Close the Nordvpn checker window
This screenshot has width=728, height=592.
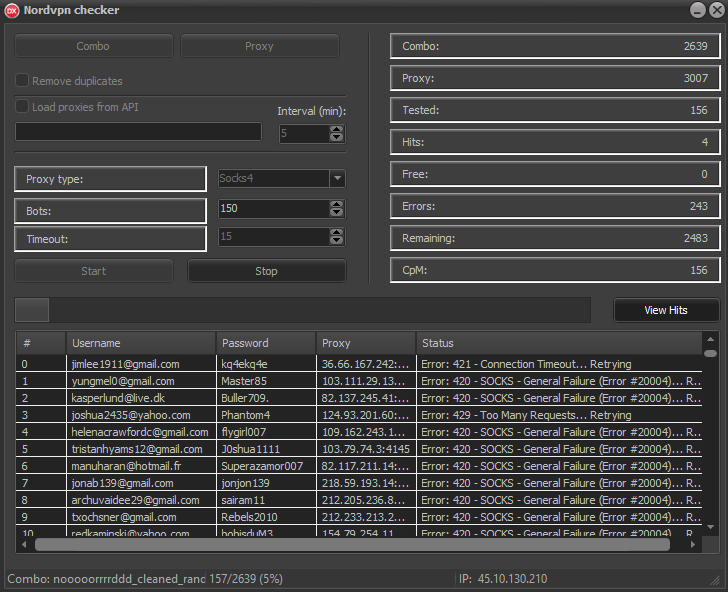717,10
